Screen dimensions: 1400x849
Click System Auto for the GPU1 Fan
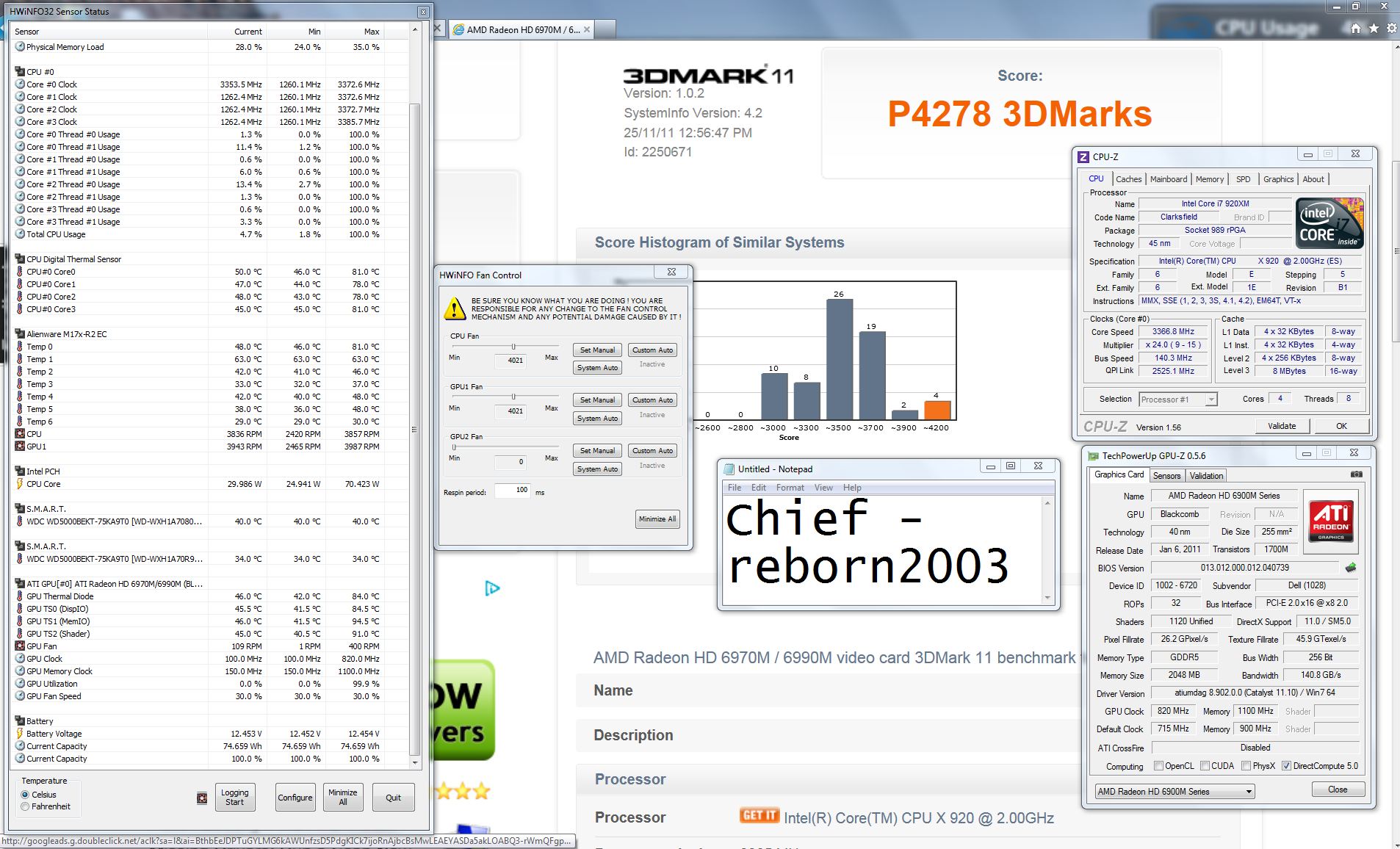click(597, 419)
